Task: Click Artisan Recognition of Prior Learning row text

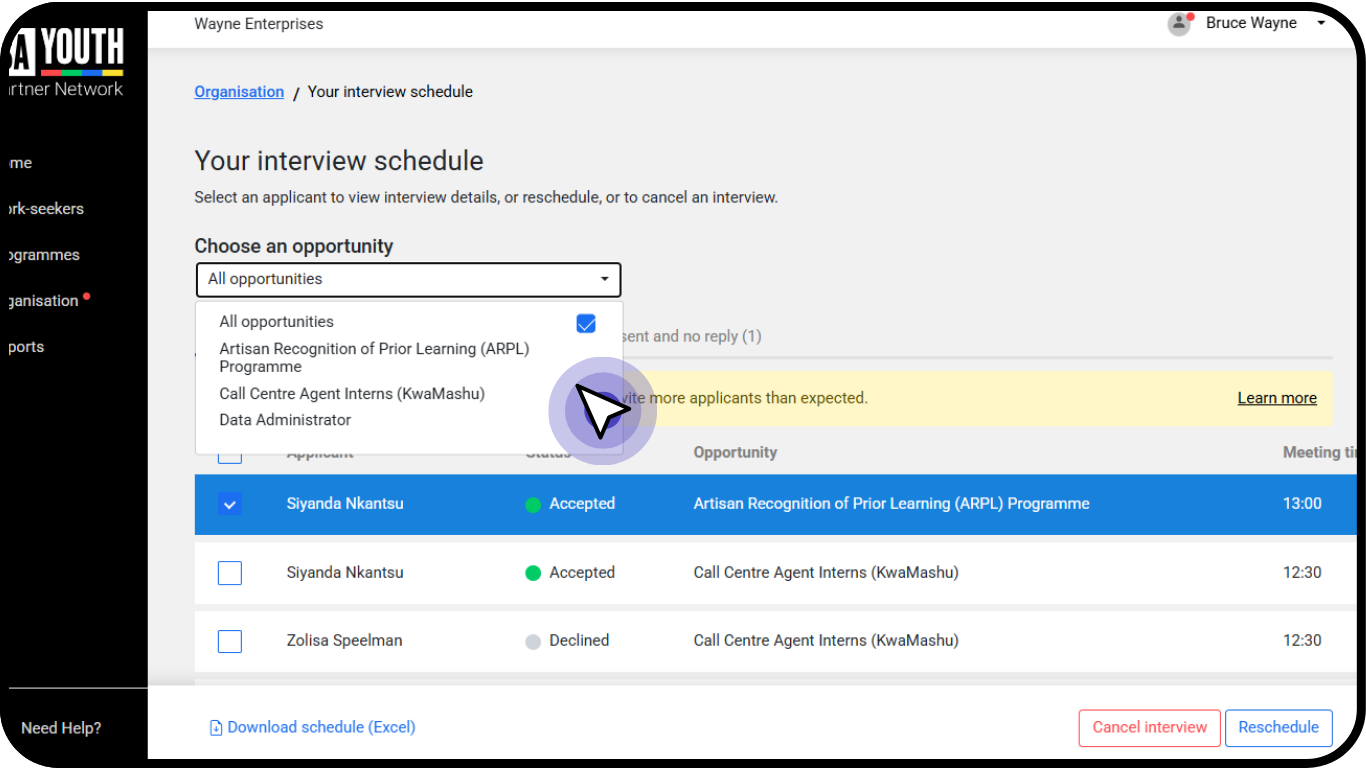Action: [x=891, y=503]
